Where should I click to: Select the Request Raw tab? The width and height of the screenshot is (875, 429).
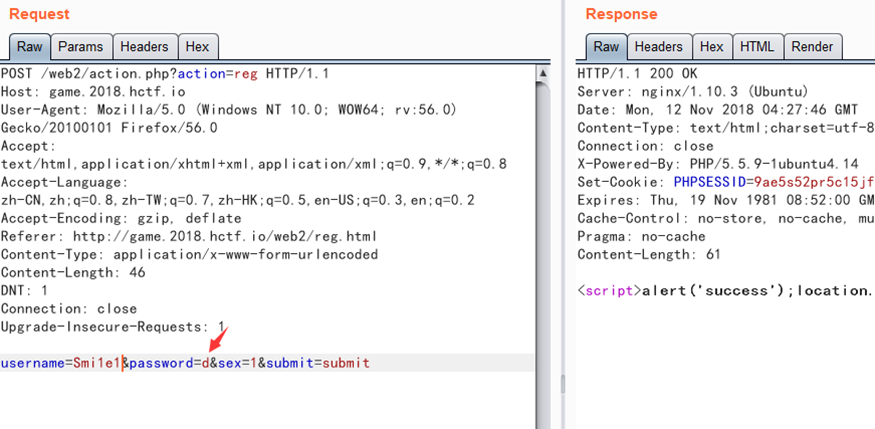[28, 47]
